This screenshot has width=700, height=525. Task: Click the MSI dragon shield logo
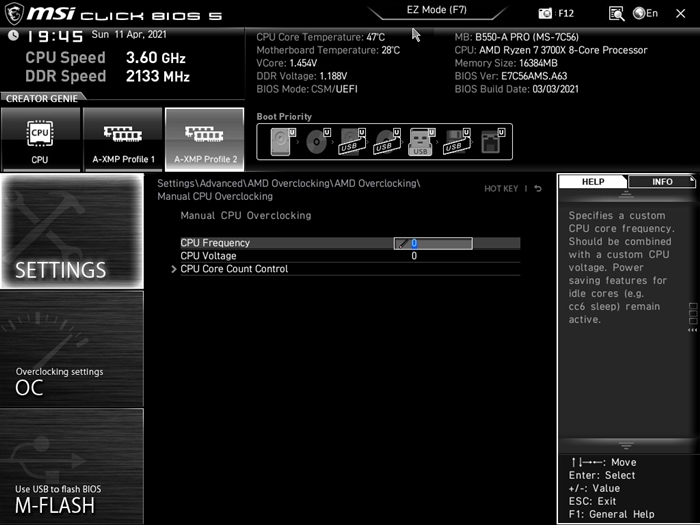coord(13,14)
